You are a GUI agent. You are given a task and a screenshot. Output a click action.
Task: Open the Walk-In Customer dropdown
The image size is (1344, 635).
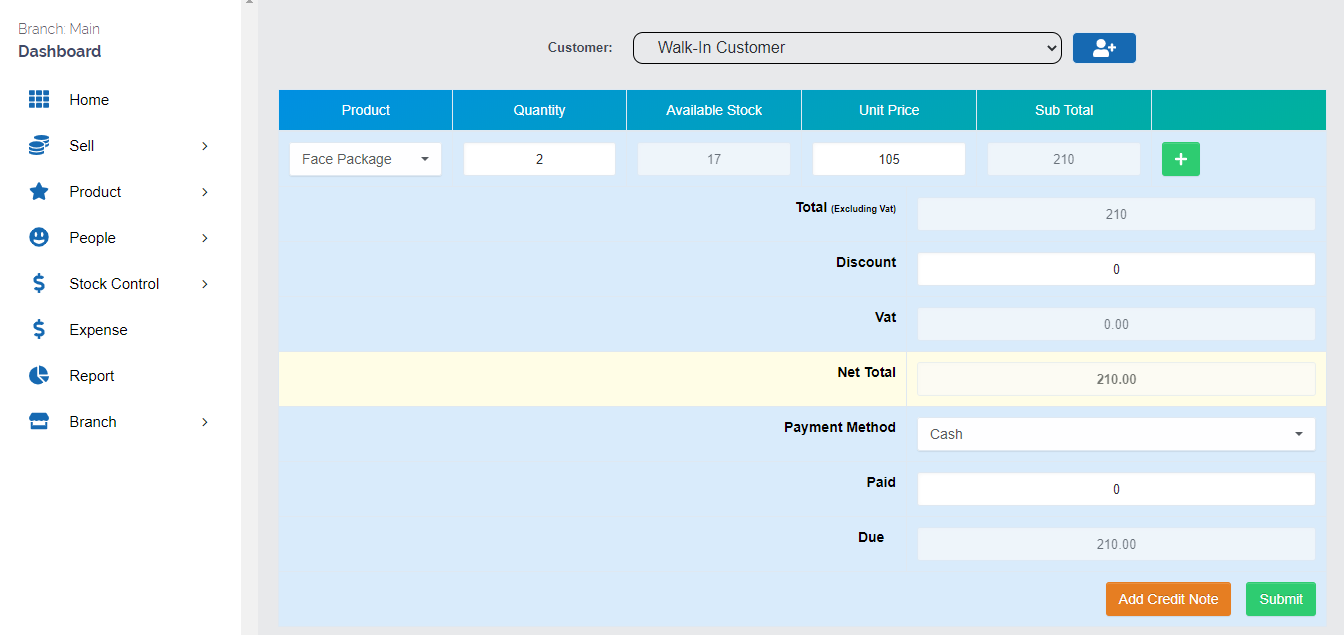coord(847,47)
